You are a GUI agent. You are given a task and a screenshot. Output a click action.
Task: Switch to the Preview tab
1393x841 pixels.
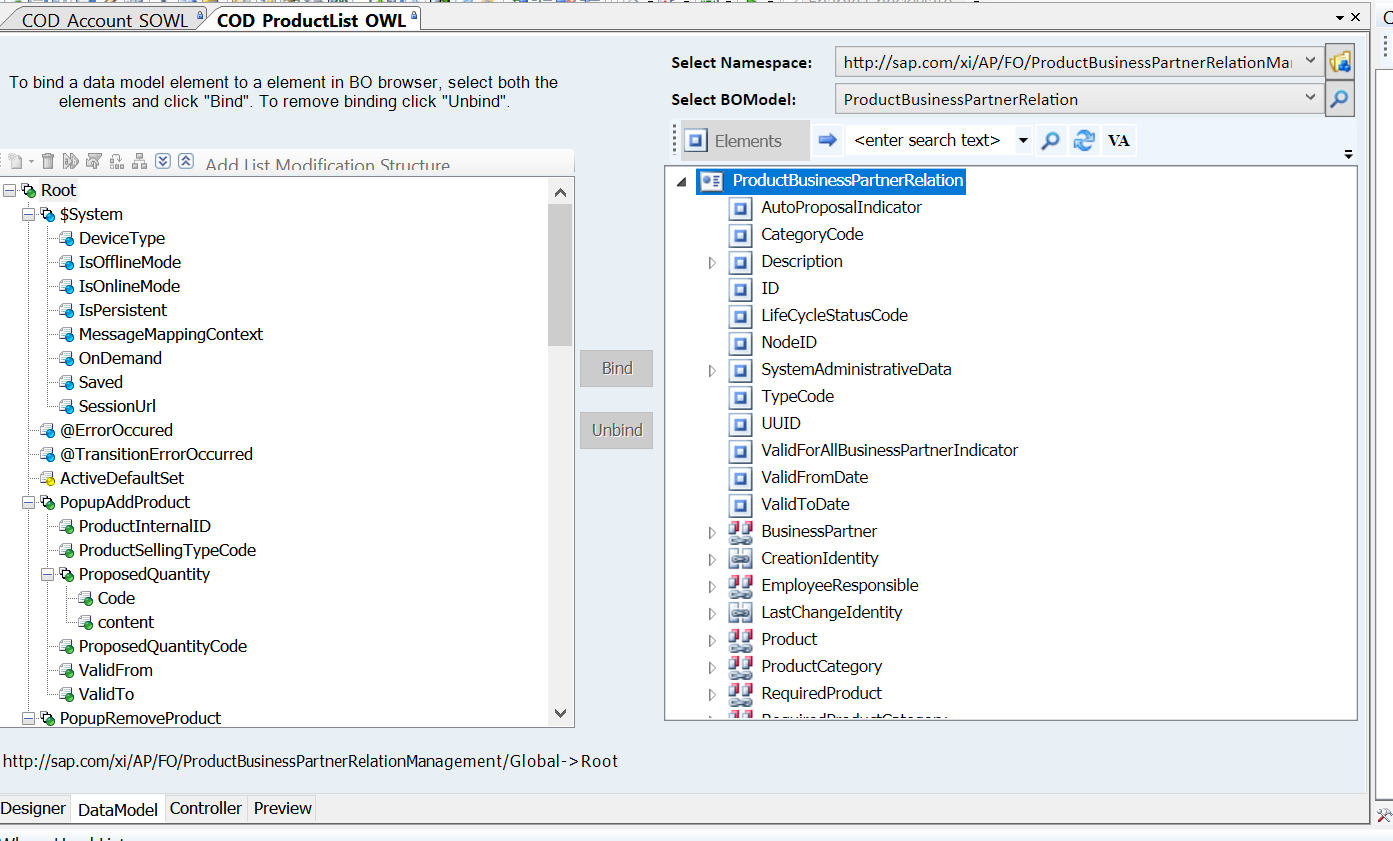tap(283, 808)
